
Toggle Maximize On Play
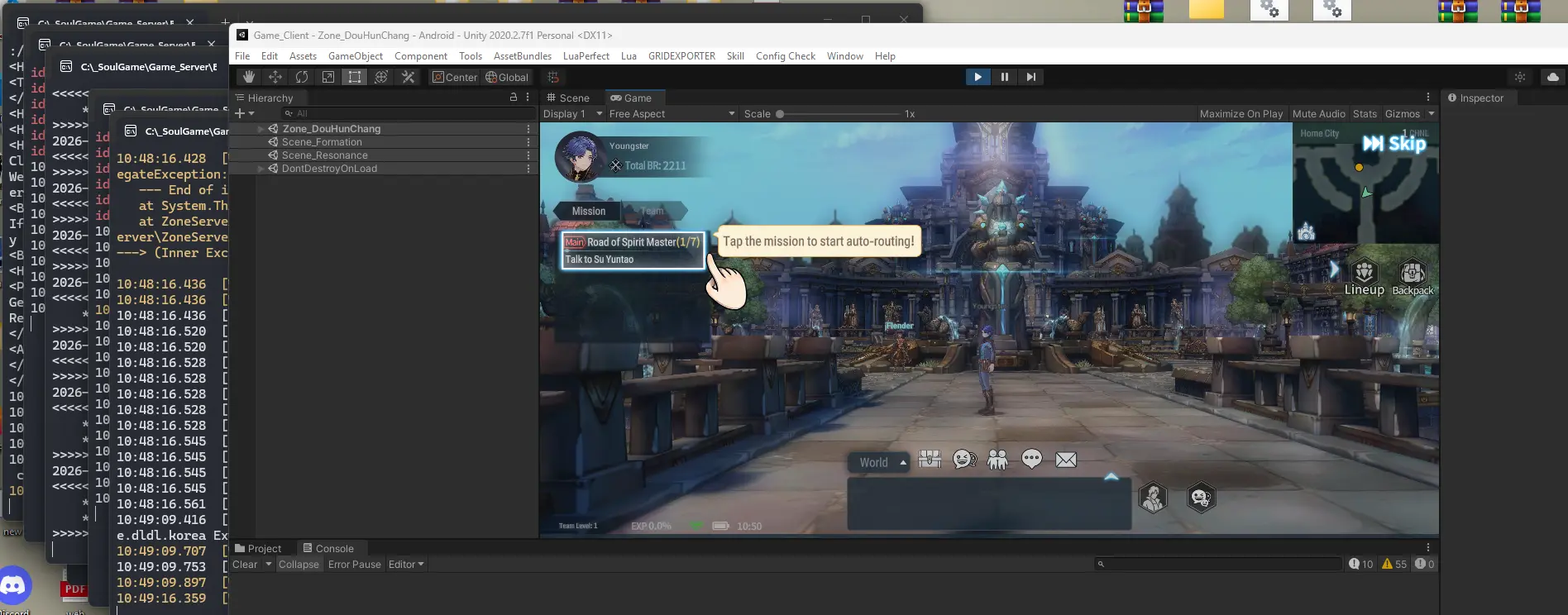point(1241,114)
